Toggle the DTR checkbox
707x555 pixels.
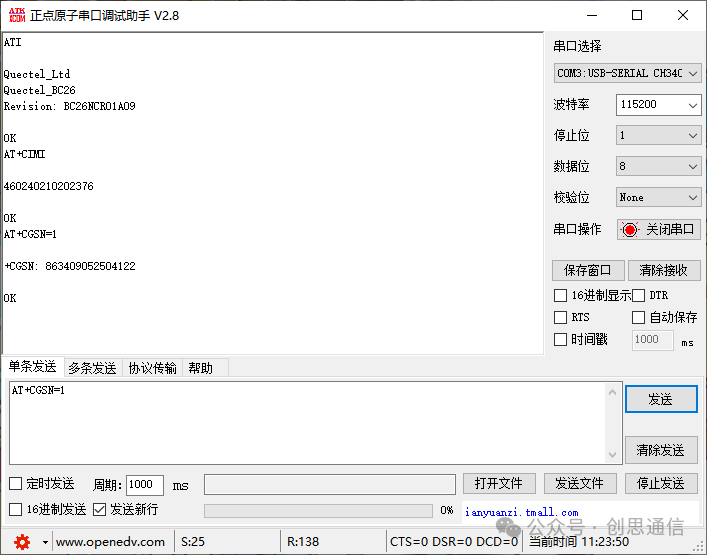638,296
